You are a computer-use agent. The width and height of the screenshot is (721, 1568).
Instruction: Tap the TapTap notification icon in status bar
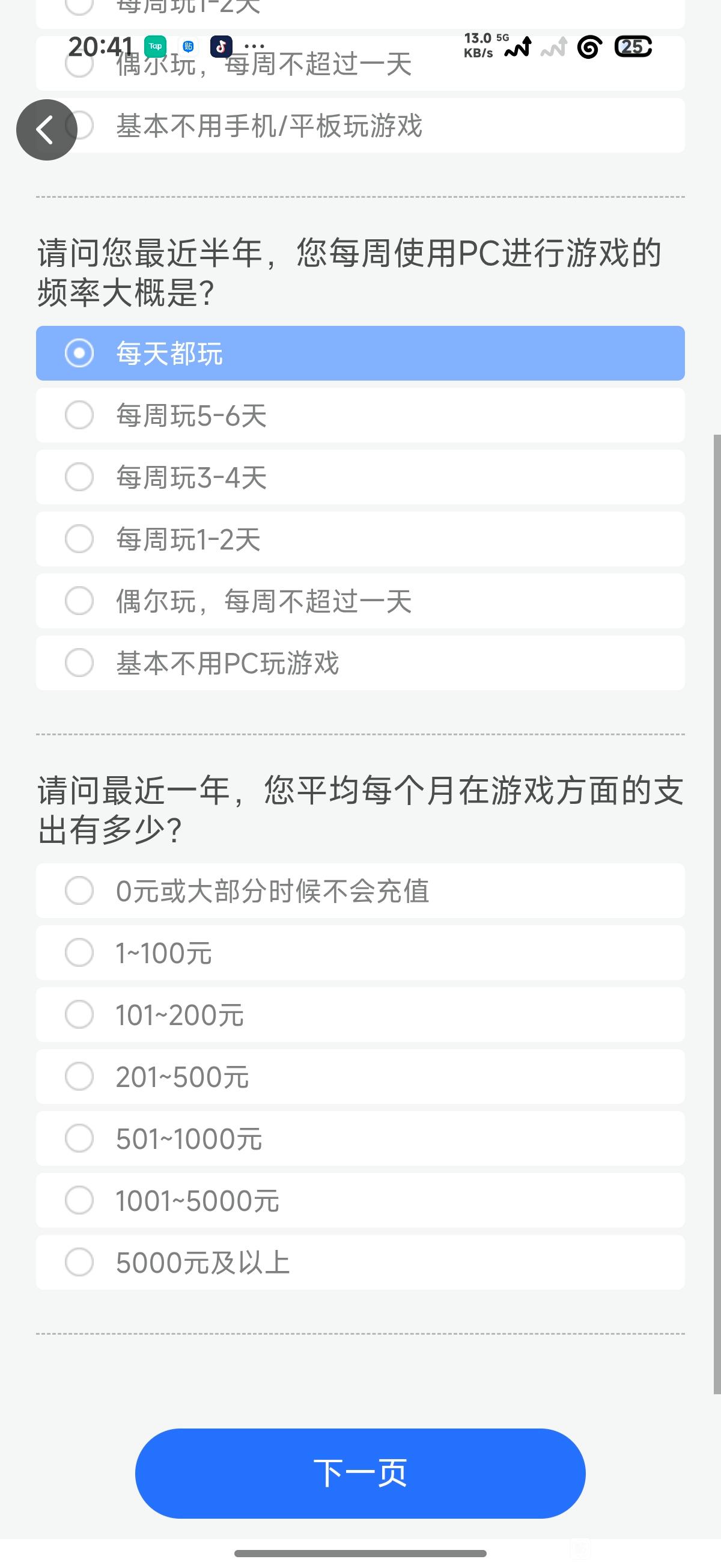coord(155,46)
